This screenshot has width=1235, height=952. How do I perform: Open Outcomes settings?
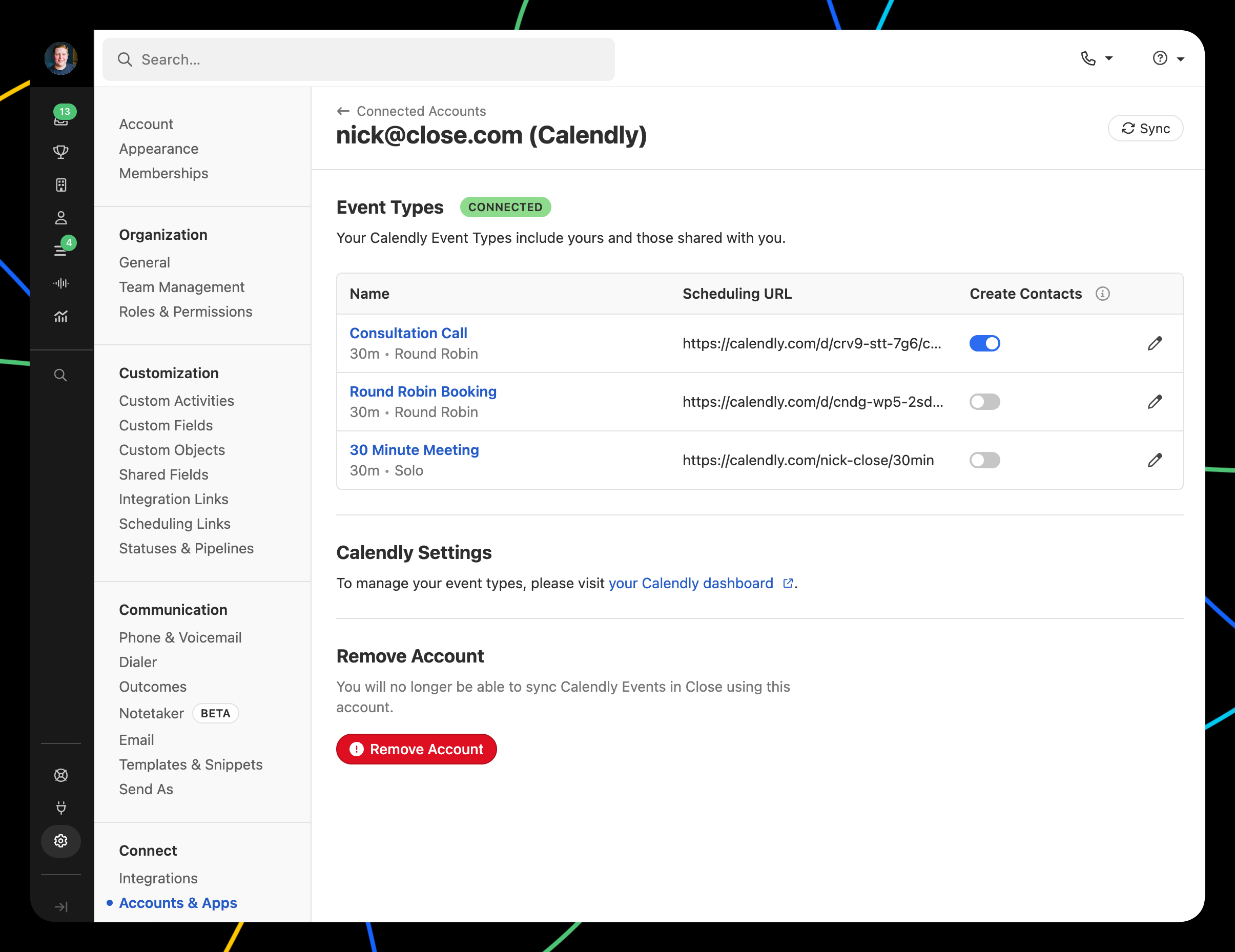(x=153, y=687)
